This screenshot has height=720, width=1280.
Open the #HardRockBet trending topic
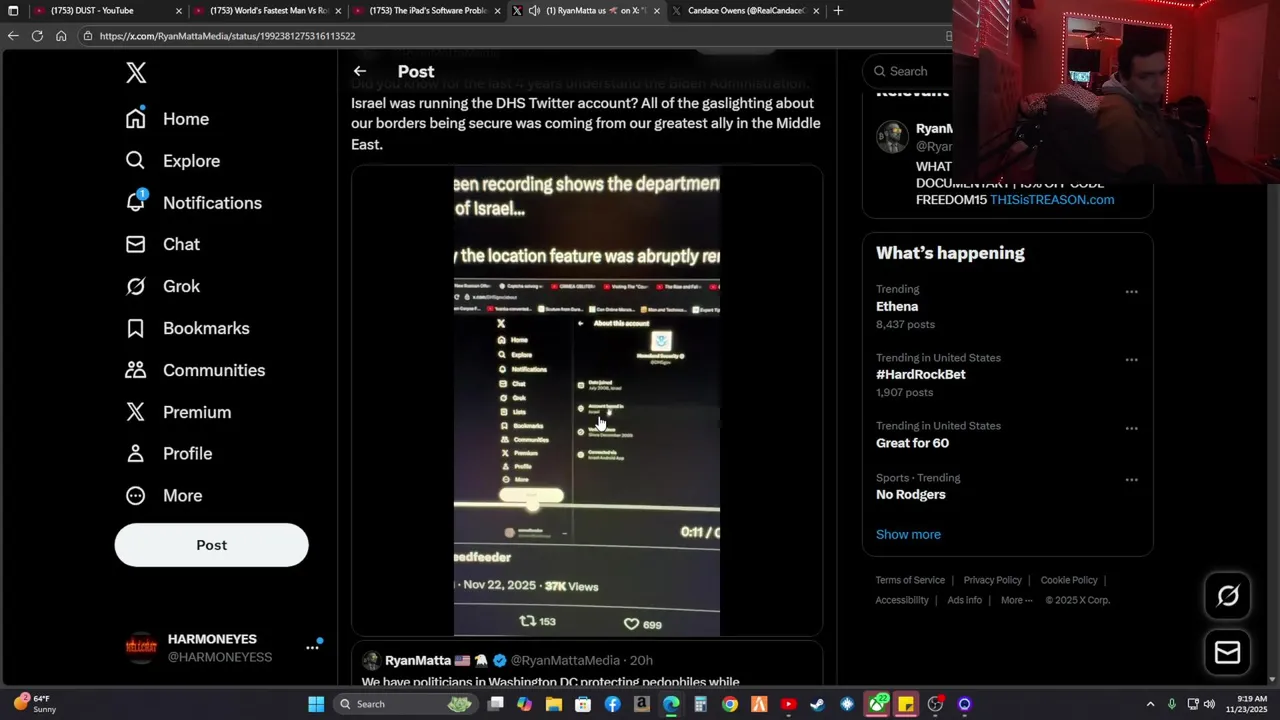(921, 374)
